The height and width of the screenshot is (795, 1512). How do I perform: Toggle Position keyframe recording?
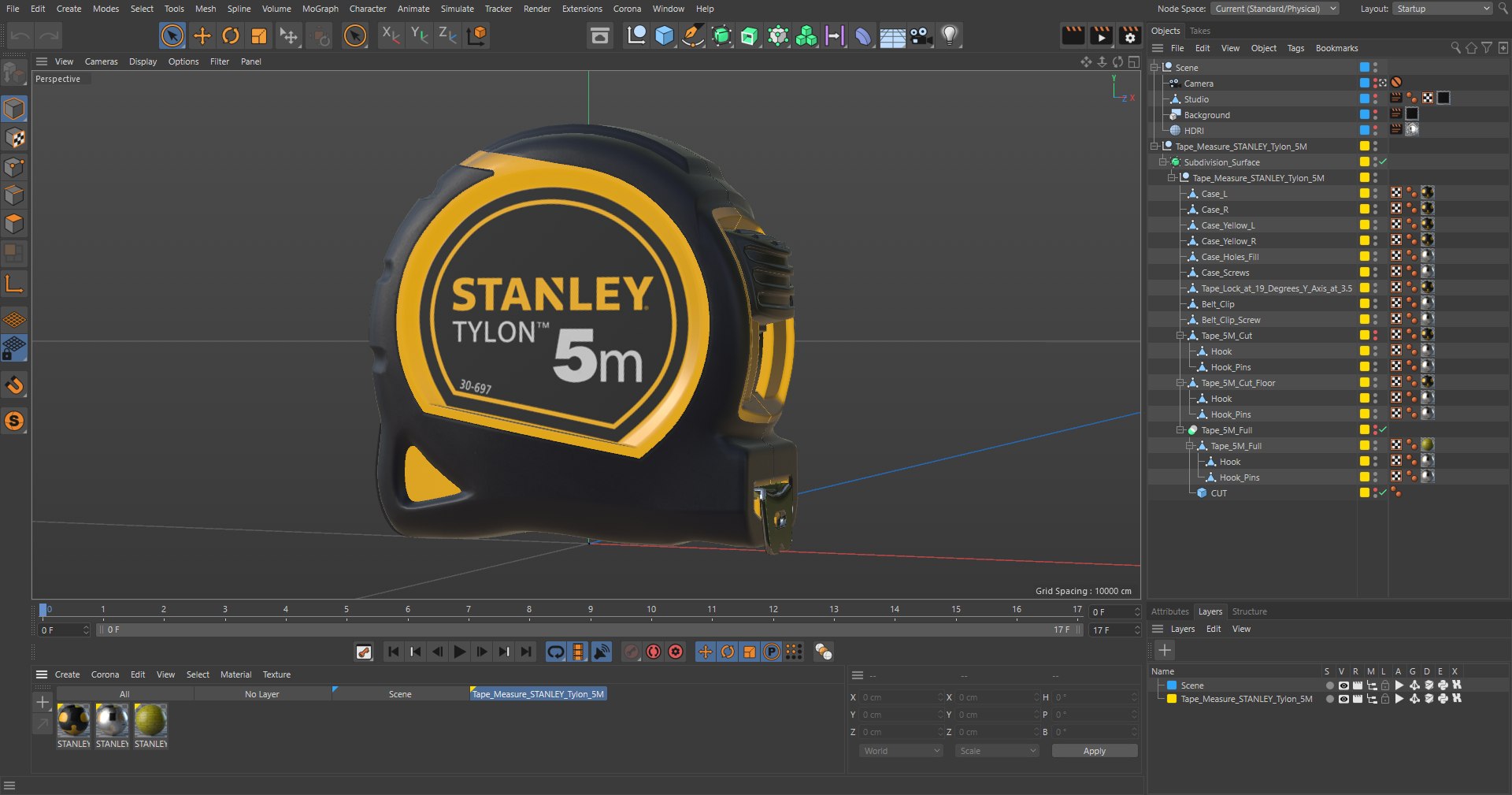click(x=706, y=652)
